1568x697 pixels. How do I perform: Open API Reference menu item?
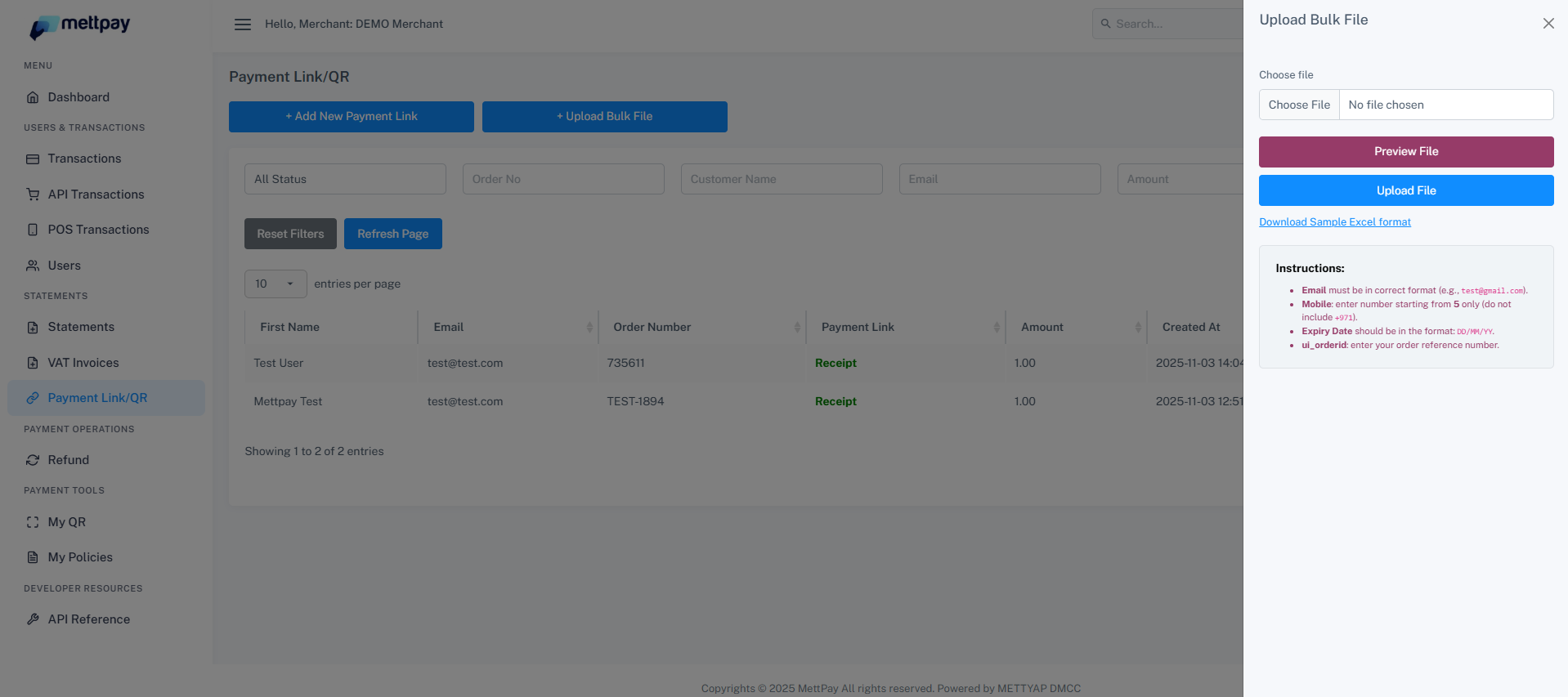106,619
